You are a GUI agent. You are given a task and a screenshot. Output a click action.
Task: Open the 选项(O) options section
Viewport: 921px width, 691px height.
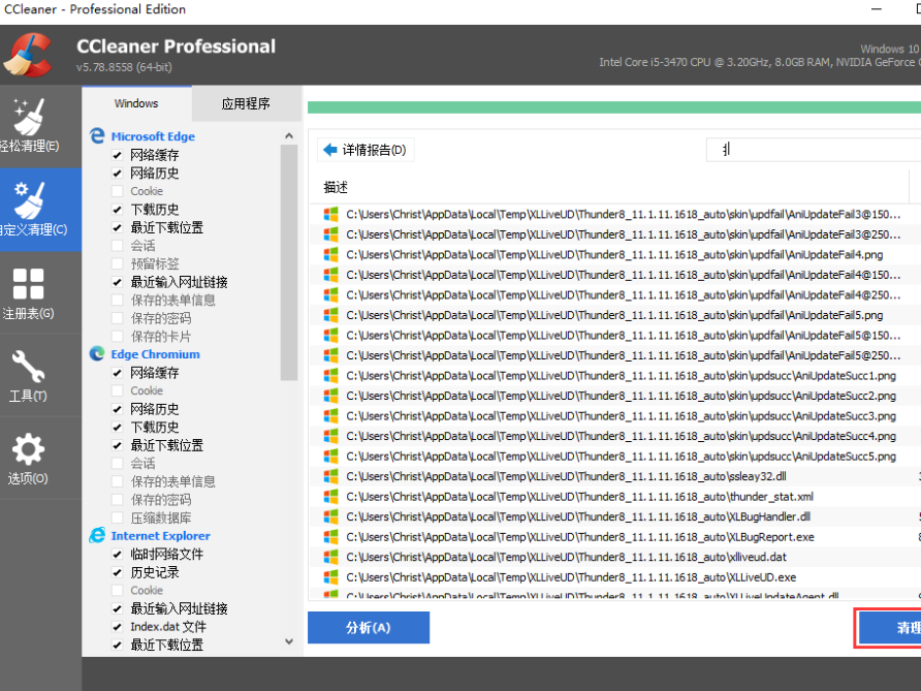click(x=40, y=459)
